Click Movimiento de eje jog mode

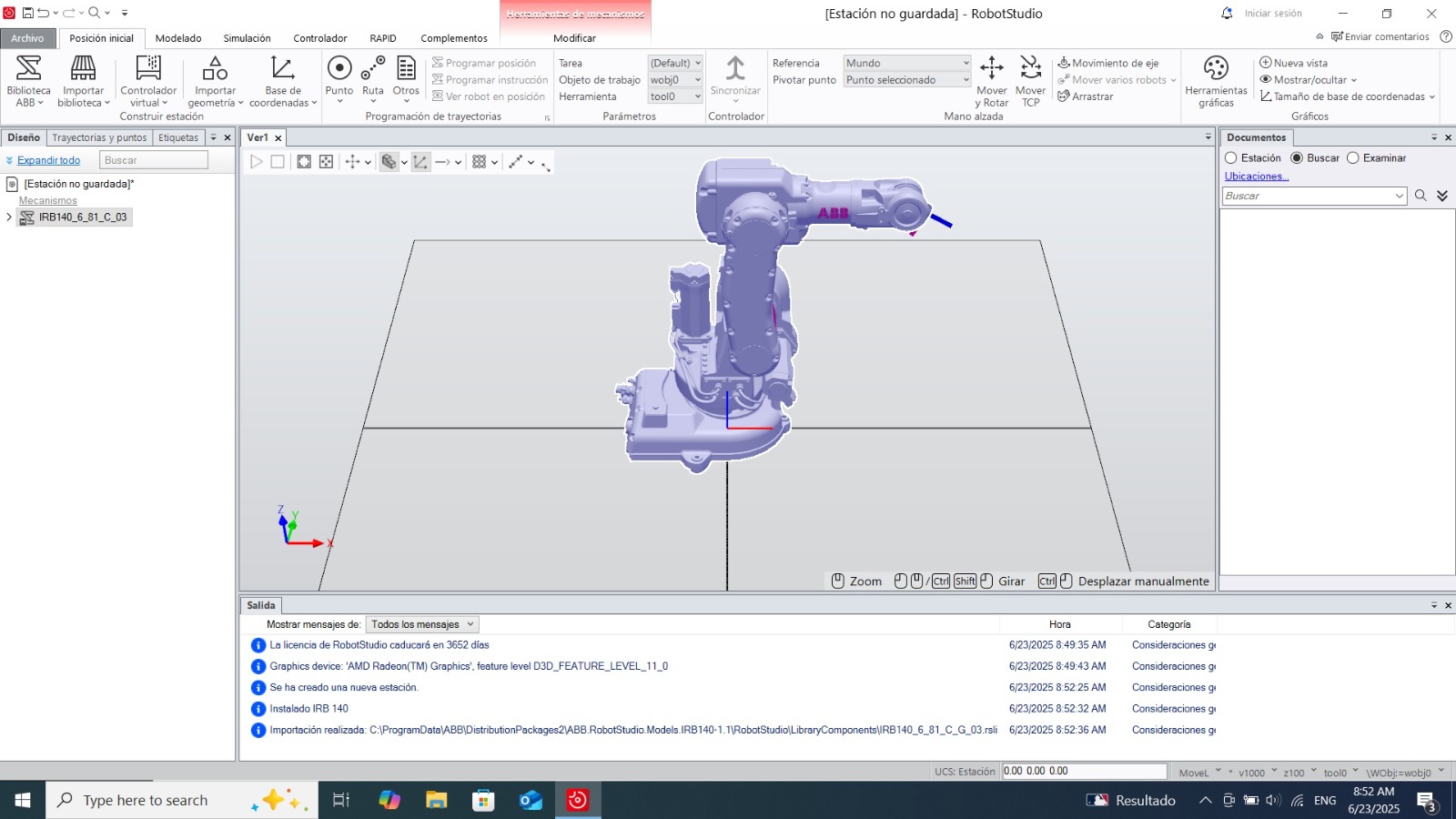tap(1107, 63)
